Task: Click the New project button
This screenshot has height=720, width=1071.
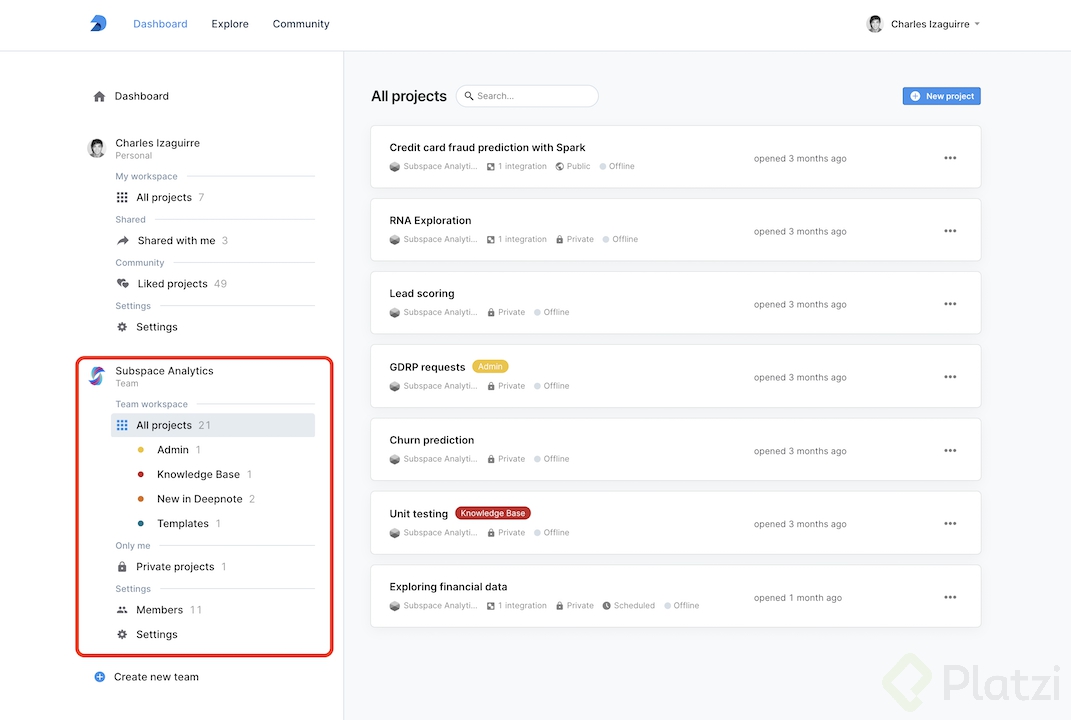Action: (x=941, y=95)
